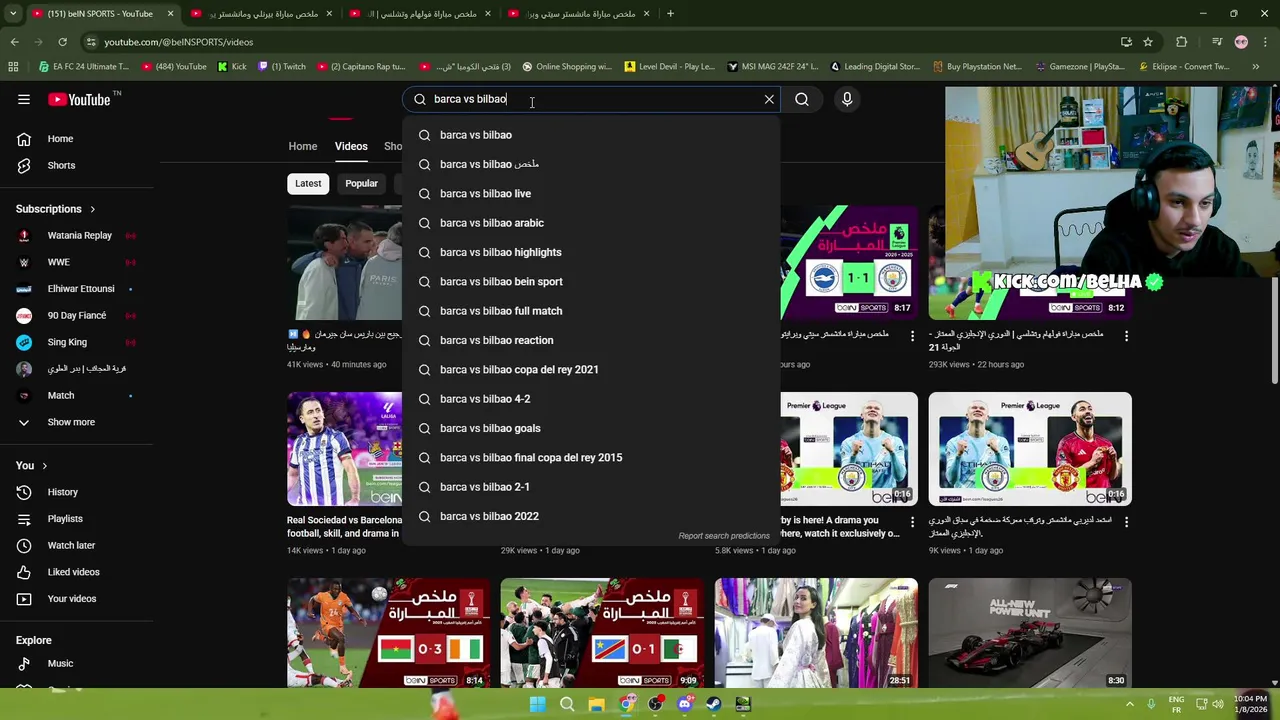Bookmark this page with star icon

point(1148,42)
